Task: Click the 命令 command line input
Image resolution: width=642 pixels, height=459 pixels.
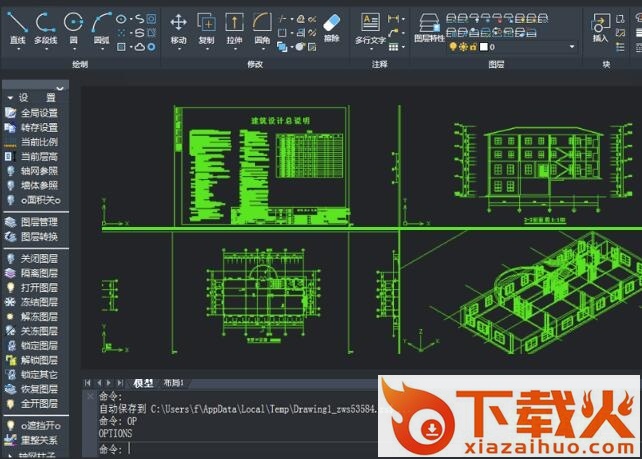Action: [250, 449]
